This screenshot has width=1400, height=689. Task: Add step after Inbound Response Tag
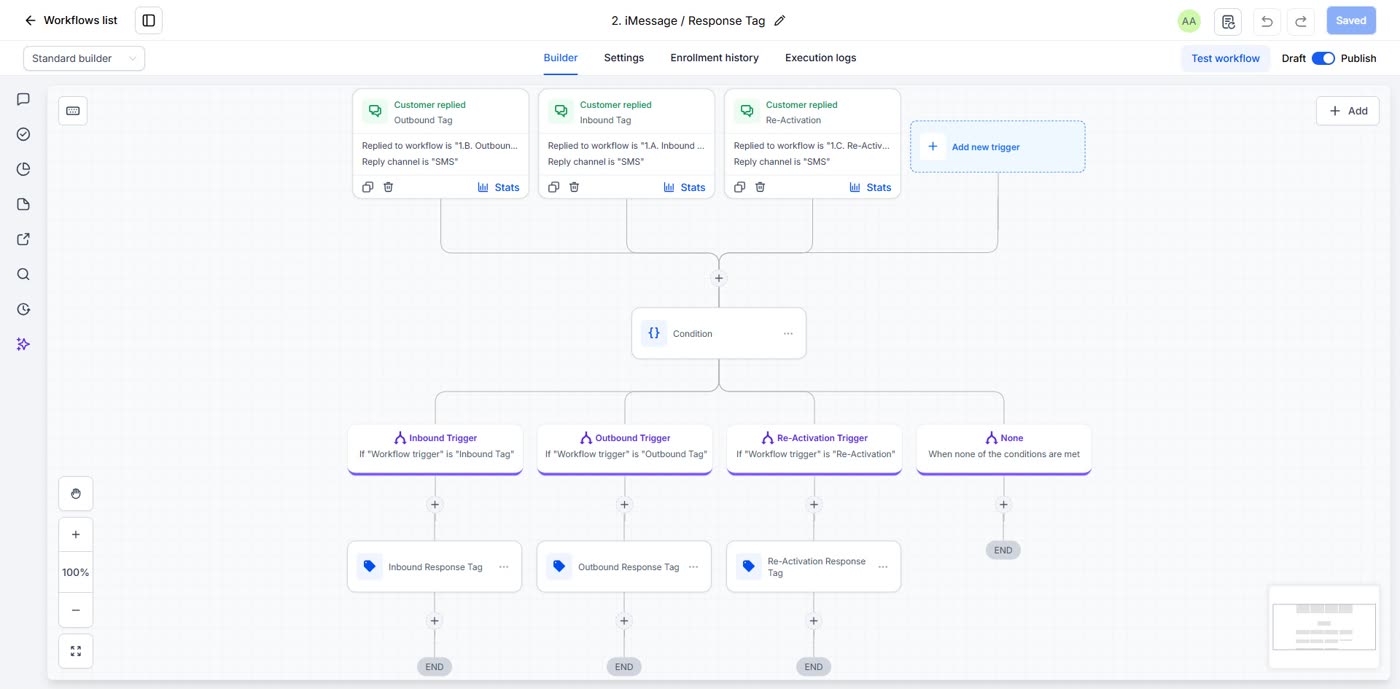point(435,621)
